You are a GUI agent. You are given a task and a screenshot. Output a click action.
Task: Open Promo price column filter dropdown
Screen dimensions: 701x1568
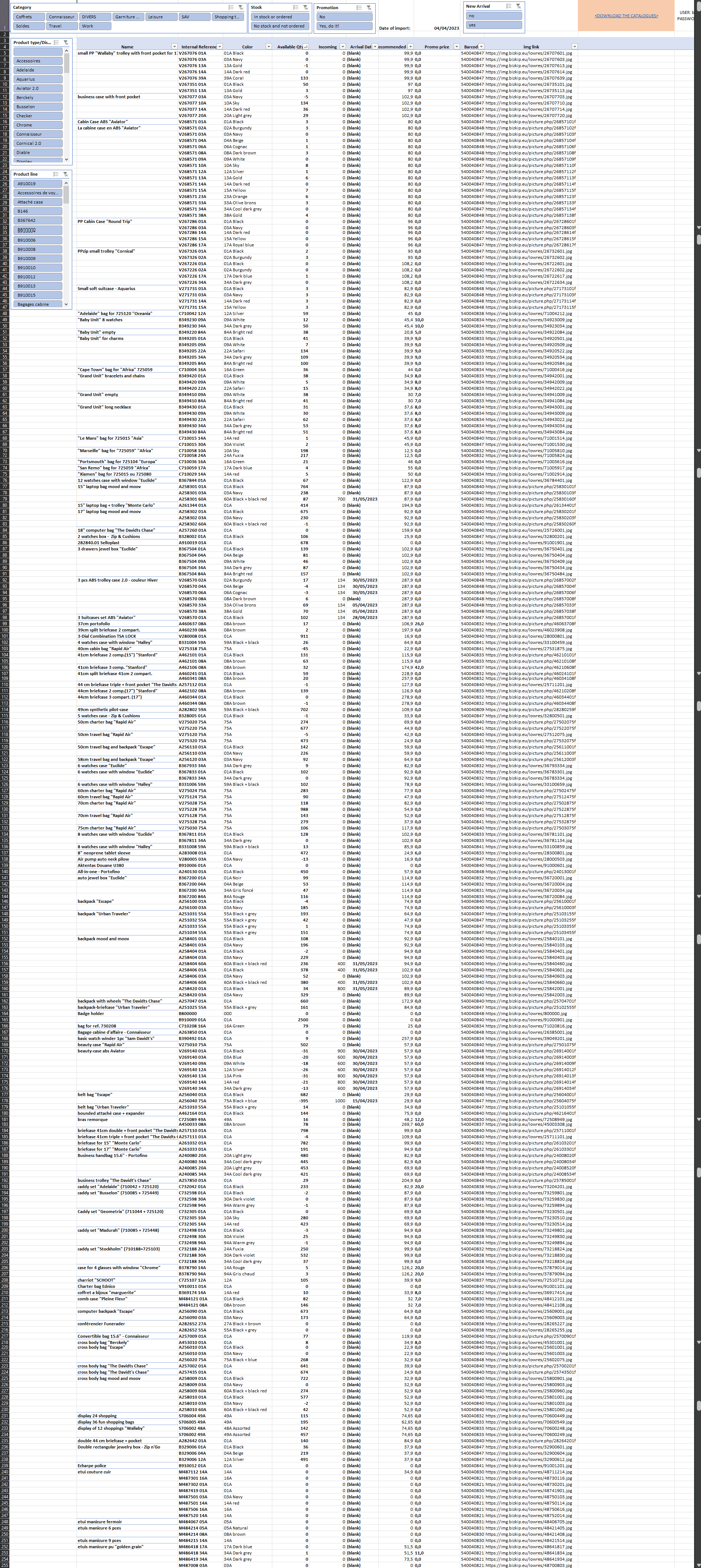pyautogui.click(x=456, y=46)
